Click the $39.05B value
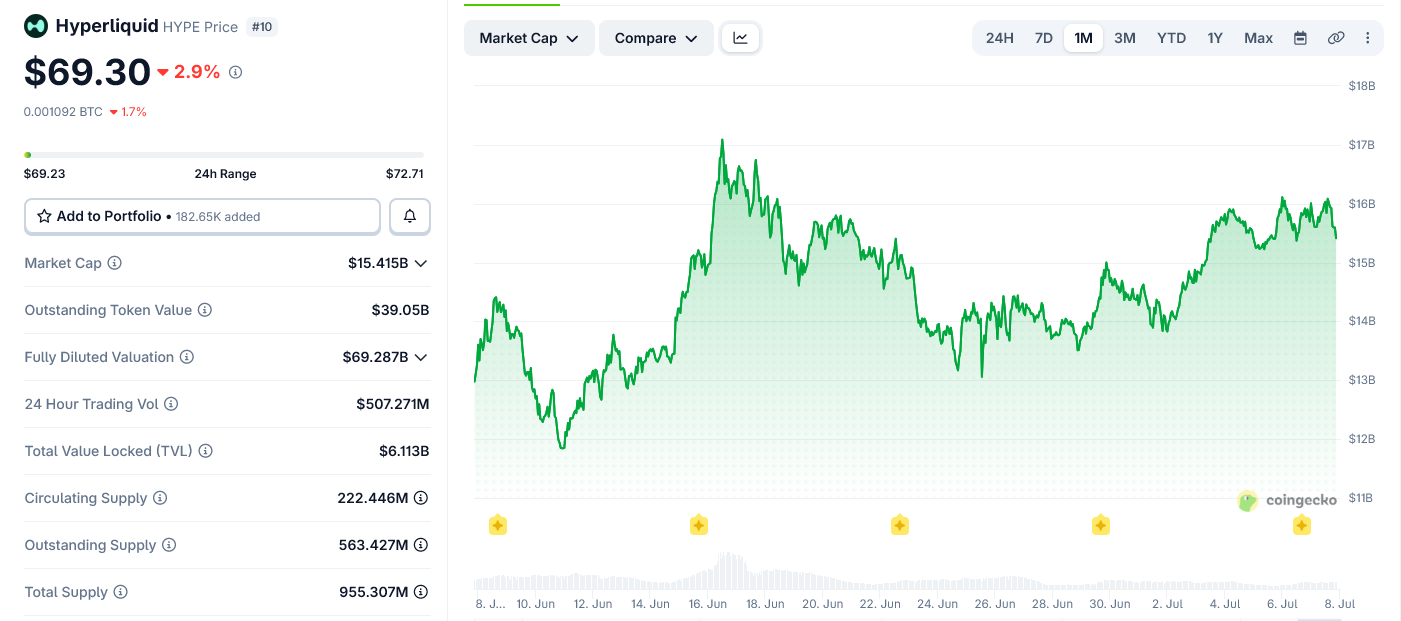Image resolution: width=1401 pixels, height=621 pixels. point(400,310)
